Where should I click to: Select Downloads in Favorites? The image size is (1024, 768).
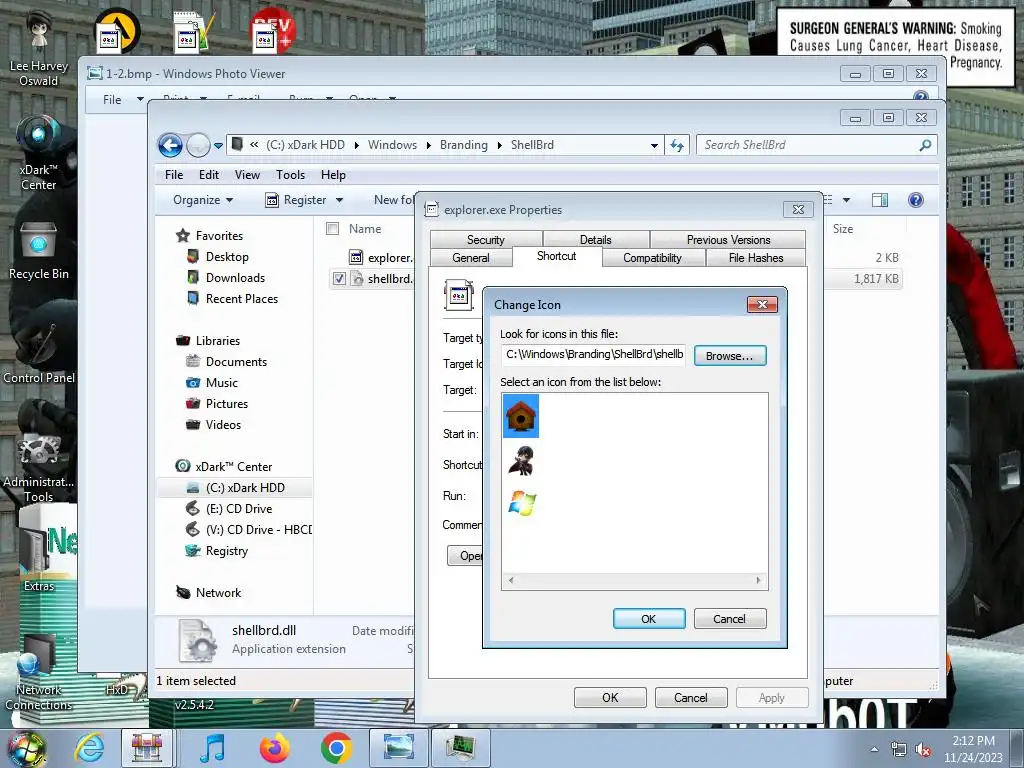[x=234, y=278]
